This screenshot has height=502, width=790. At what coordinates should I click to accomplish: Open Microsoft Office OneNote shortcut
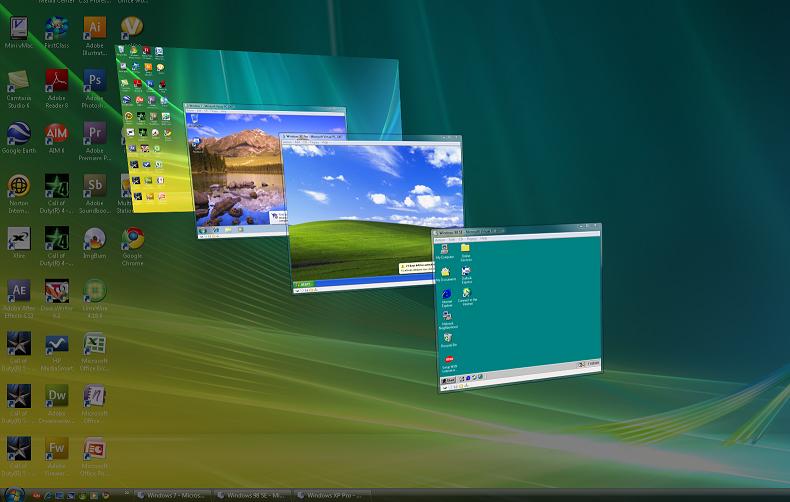pyautogui.click(x=94, y=404)
